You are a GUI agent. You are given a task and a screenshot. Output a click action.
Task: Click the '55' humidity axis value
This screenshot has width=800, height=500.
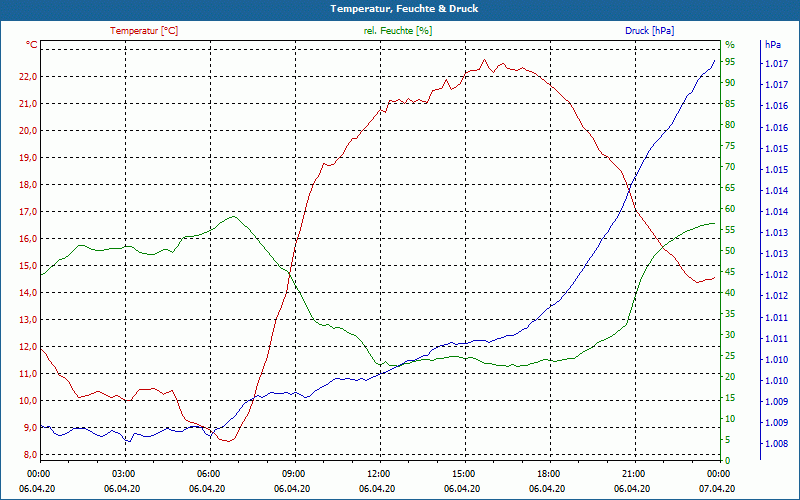tap(730, 230)
